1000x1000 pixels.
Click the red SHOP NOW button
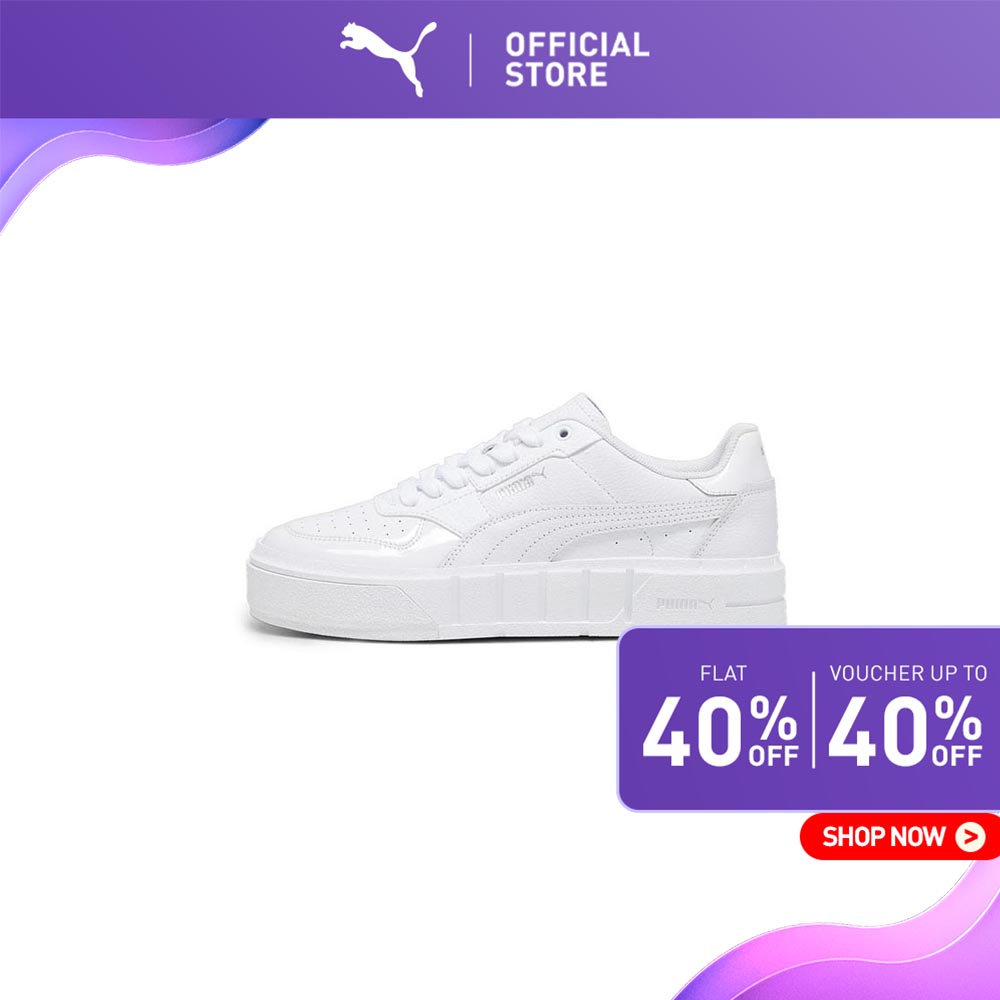point(899,836)
